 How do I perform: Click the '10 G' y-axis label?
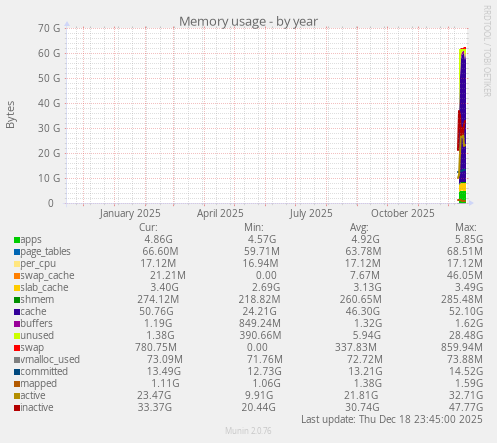49,178
